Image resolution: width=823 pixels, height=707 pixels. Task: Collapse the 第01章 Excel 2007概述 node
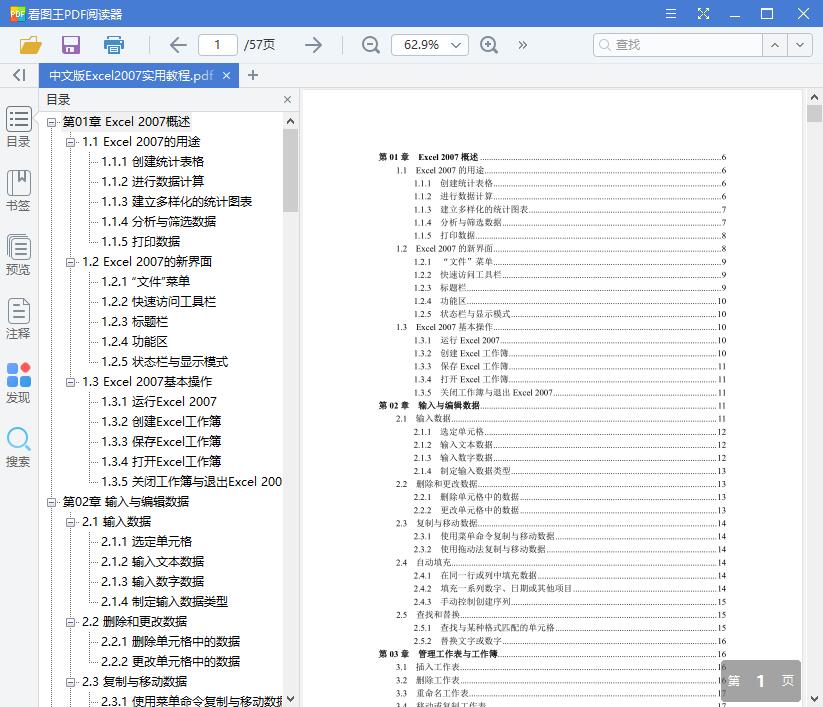(50, 121)
